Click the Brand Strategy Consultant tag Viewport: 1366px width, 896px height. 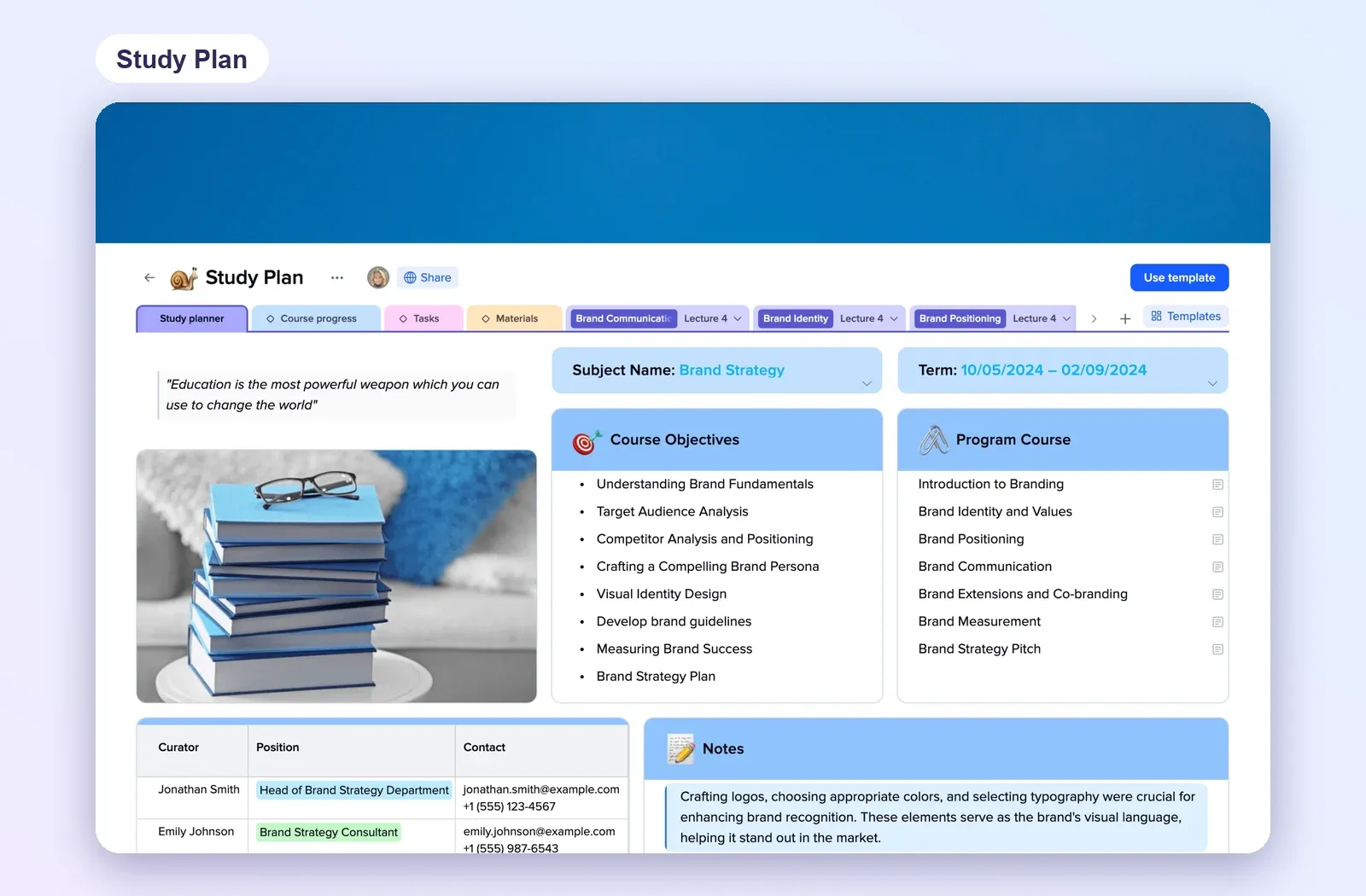[x=329, y=832]
